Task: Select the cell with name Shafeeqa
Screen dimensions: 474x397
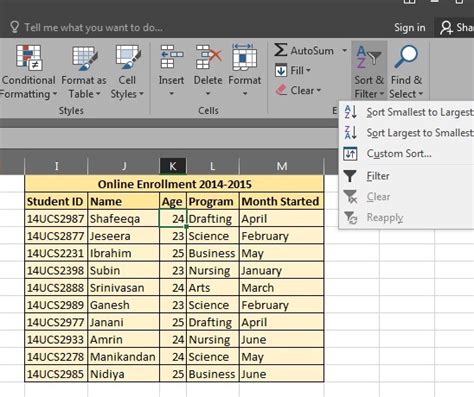Action: [x=124, y=219]
